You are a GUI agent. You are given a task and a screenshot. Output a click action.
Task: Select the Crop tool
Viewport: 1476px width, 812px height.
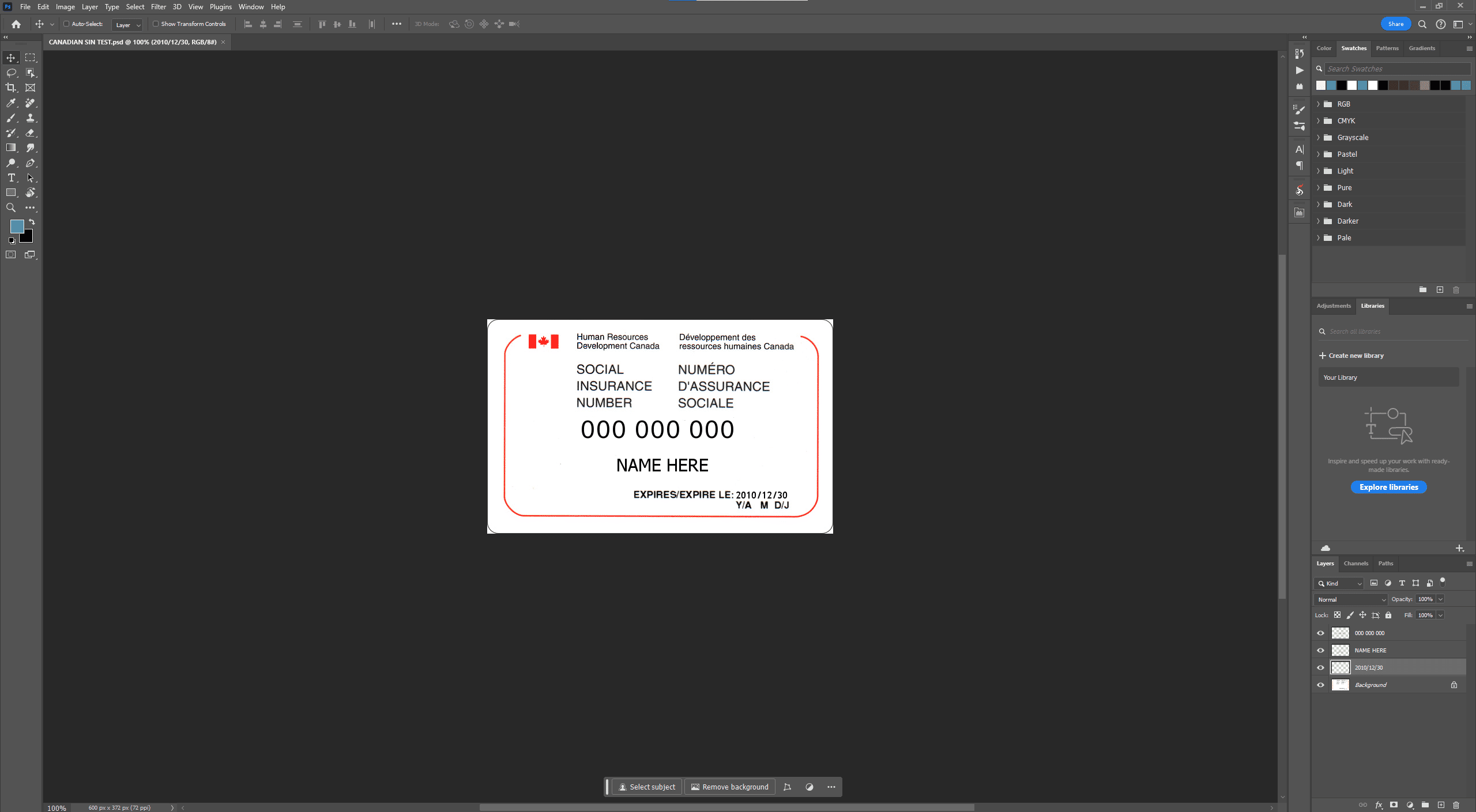point(11,88)
